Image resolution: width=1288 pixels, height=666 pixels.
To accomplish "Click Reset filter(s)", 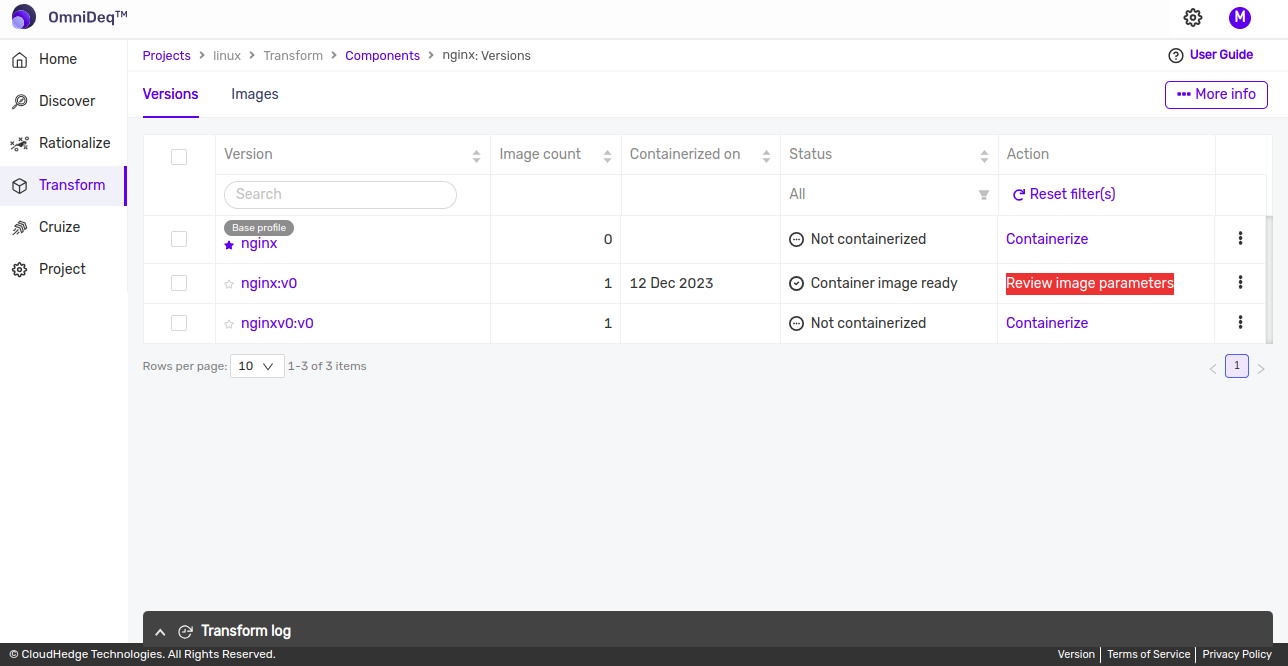I will pos(1064,194).
